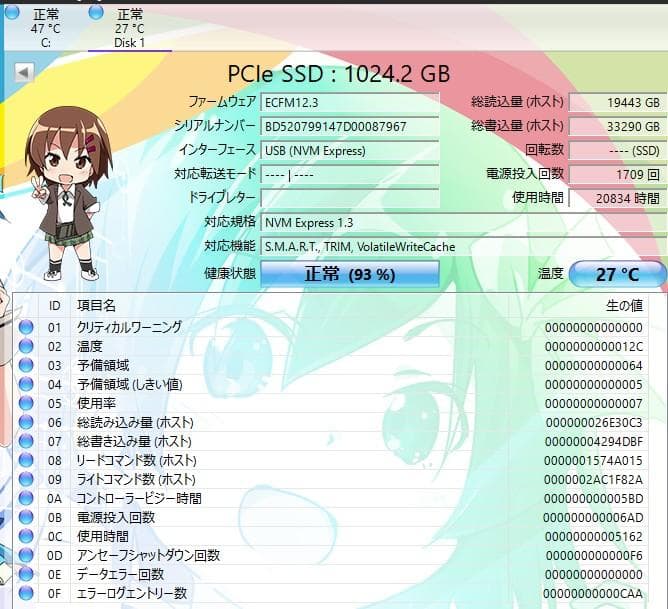Click the PCIe SSD : 1024.2 GB title

339,74
